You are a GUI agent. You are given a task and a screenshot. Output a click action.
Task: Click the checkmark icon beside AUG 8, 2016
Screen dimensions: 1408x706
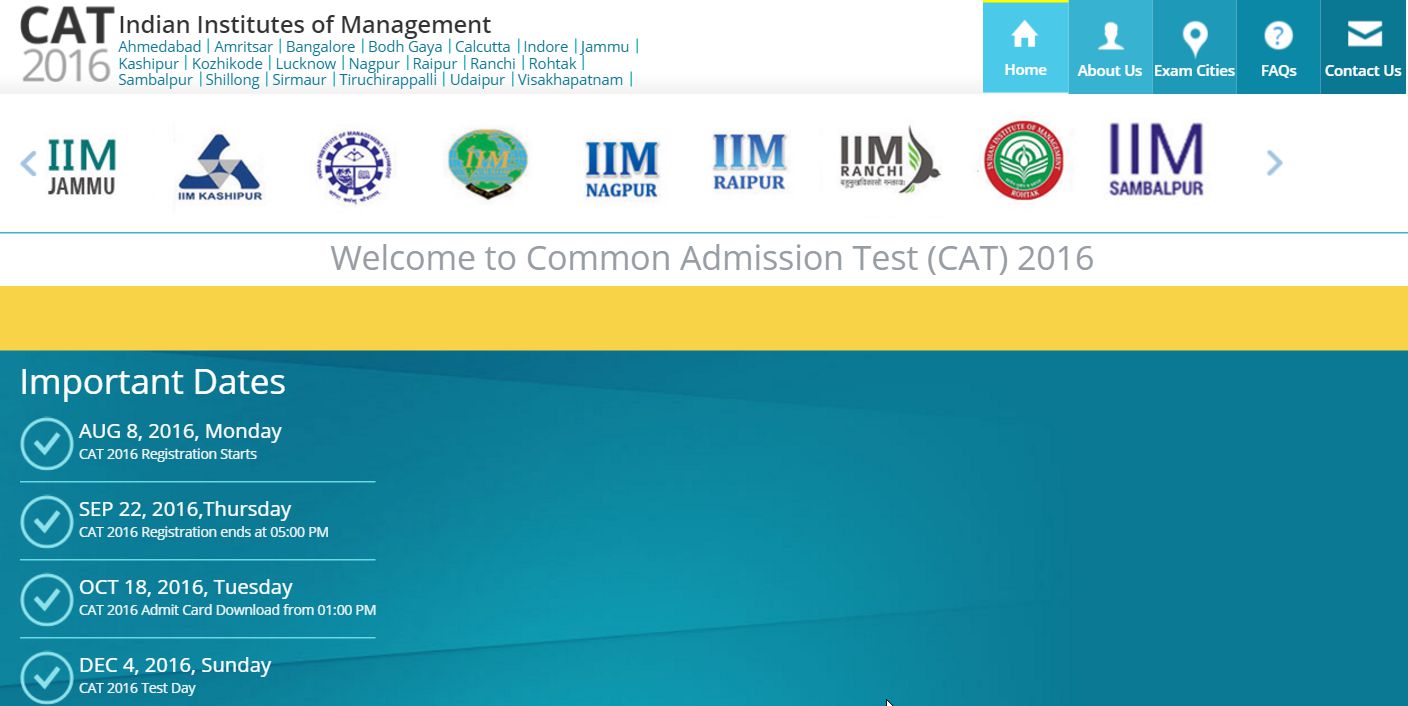46,443
